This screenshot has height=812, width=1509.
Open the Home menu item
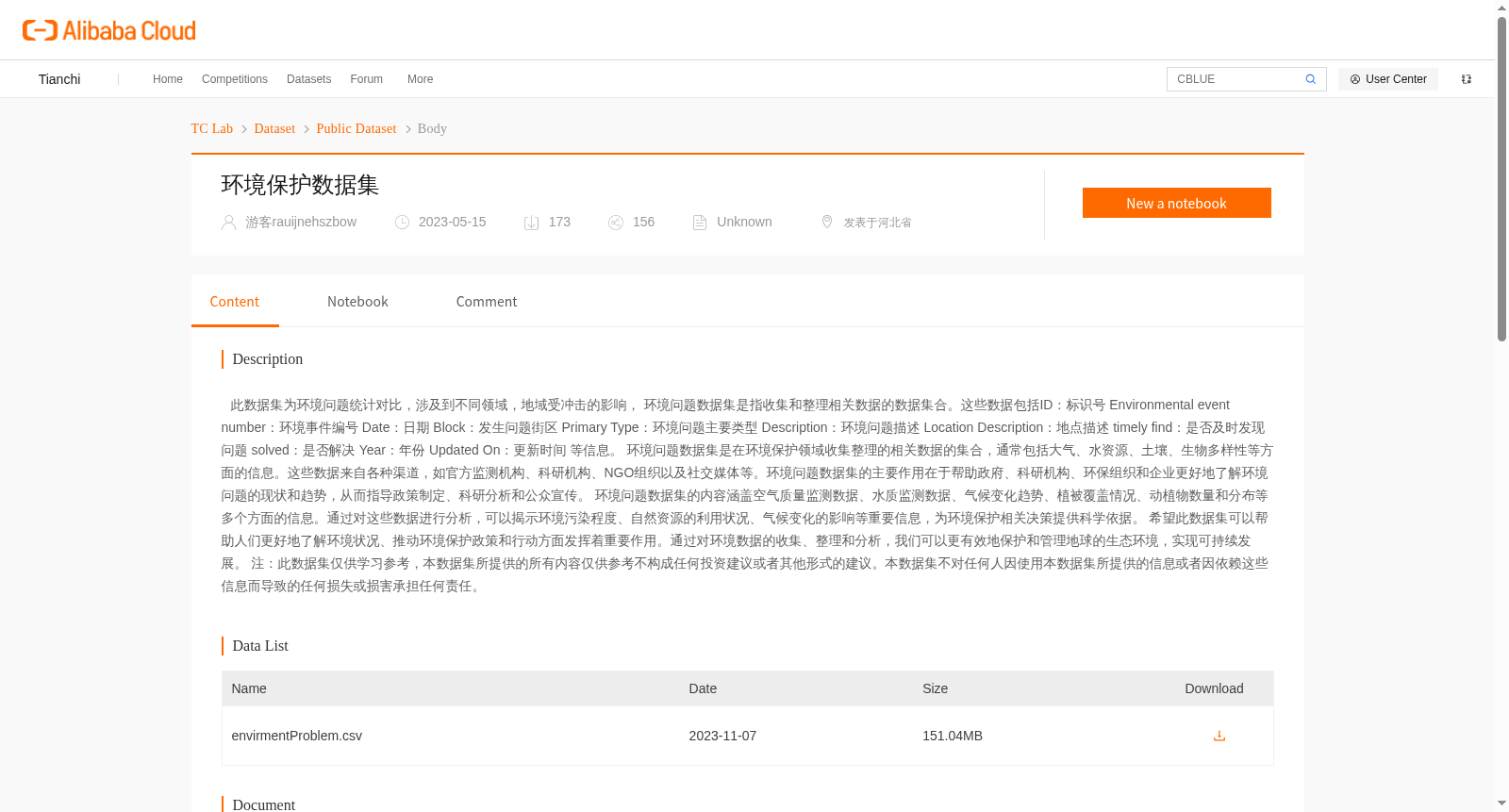168,79
